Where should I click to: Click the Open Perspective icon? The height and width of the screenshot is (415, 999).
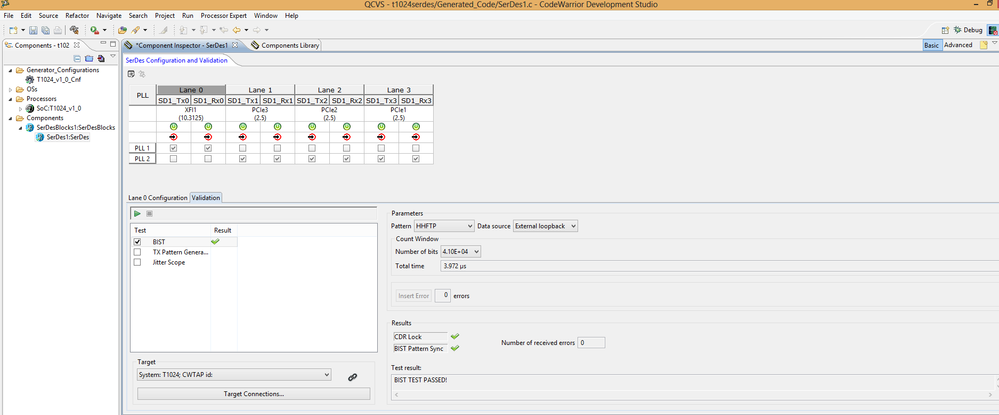pyautogui.click(x=945, y=30)
